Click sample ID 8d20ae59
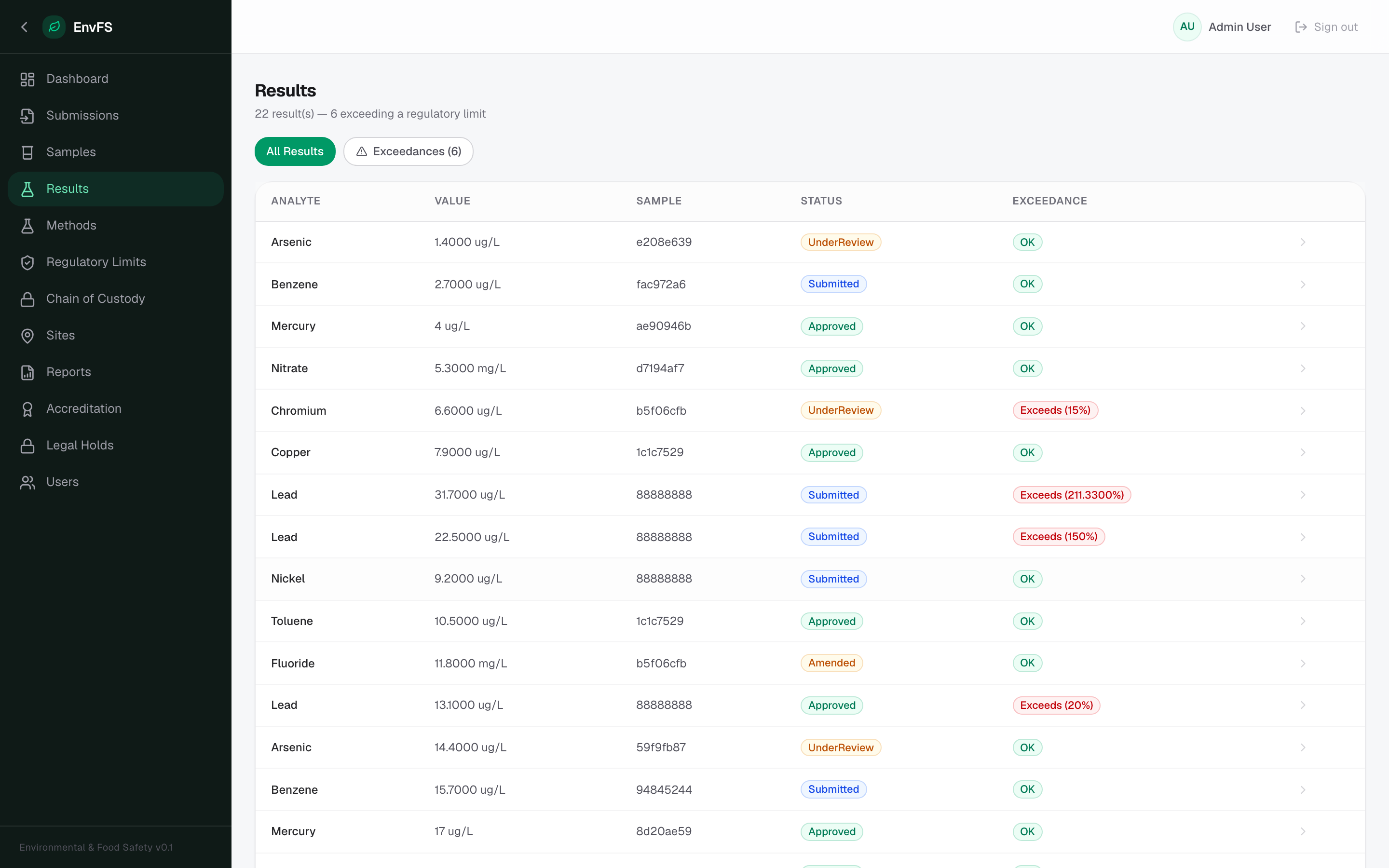The image size is (1389, 868). 664,831
